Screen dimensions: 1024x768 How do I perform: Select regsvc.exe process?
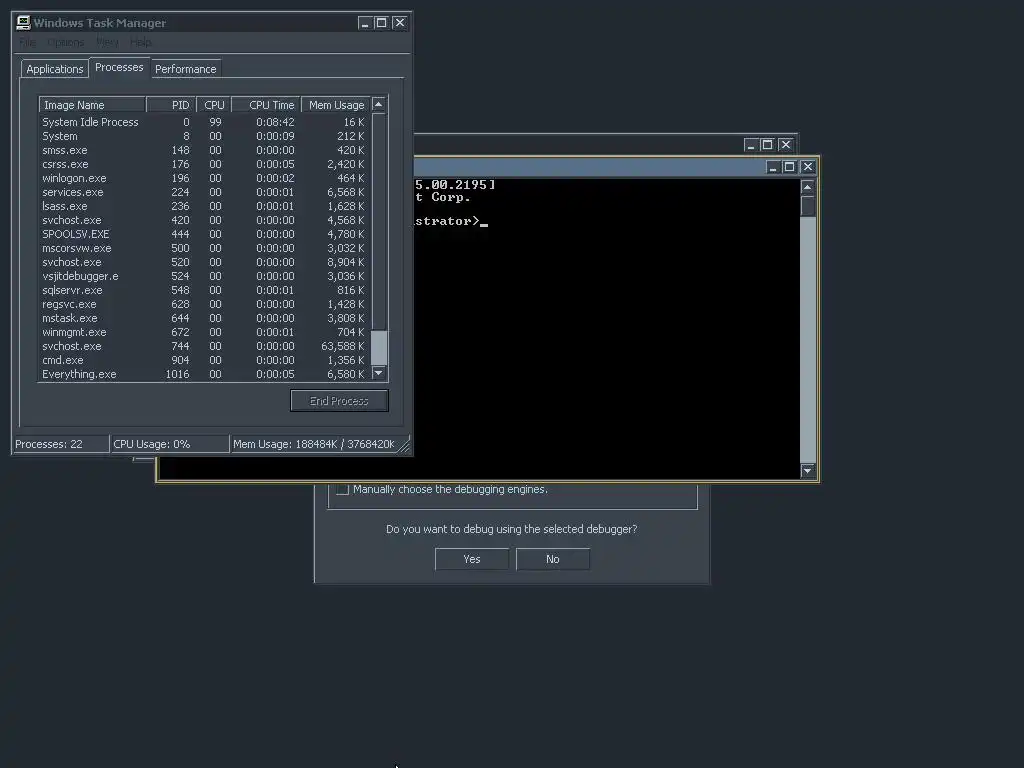[204, 304]
